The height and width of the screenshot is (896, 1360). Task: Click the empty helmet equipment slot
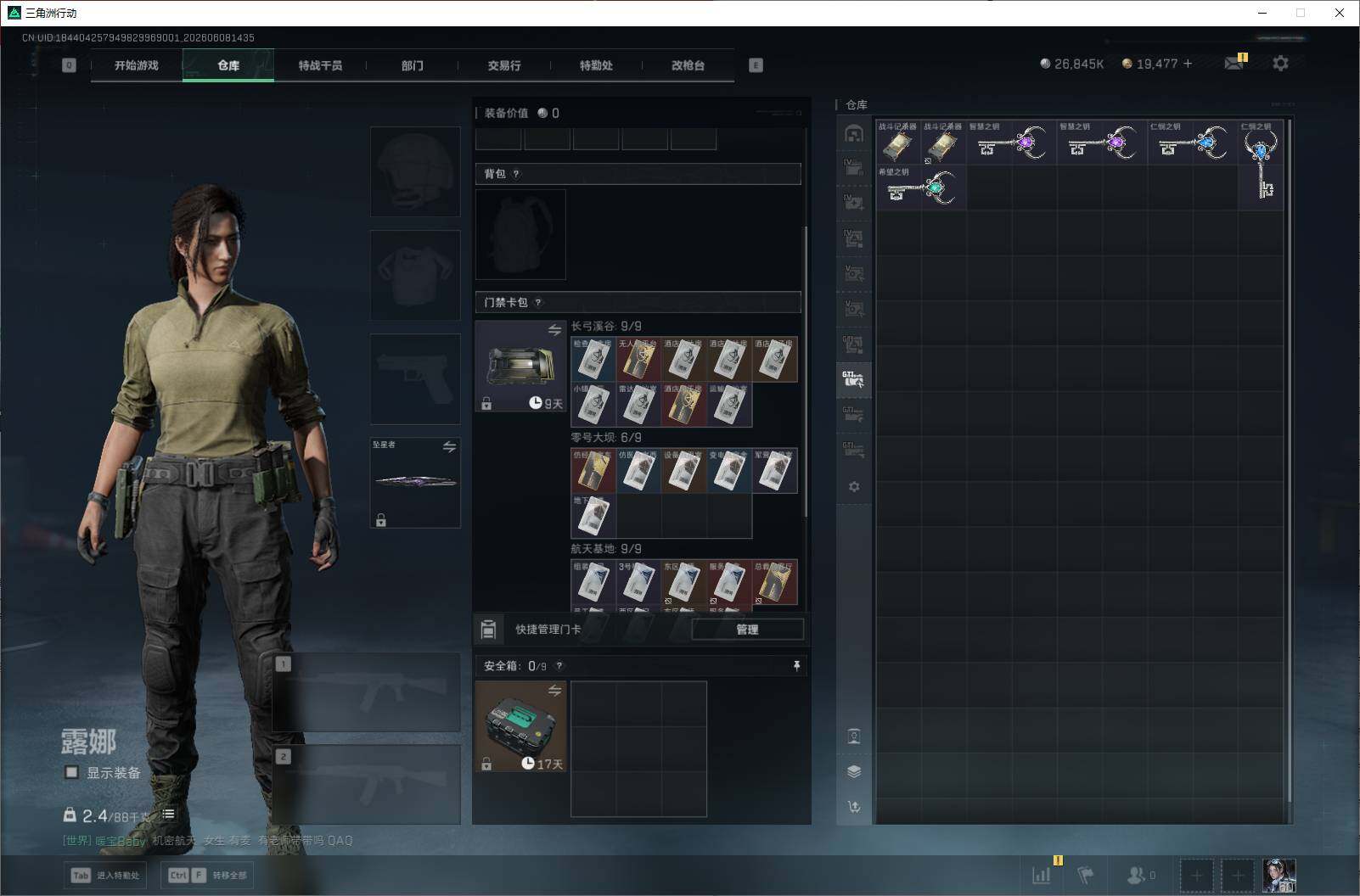pyautogui.click(x=415, y=171)
